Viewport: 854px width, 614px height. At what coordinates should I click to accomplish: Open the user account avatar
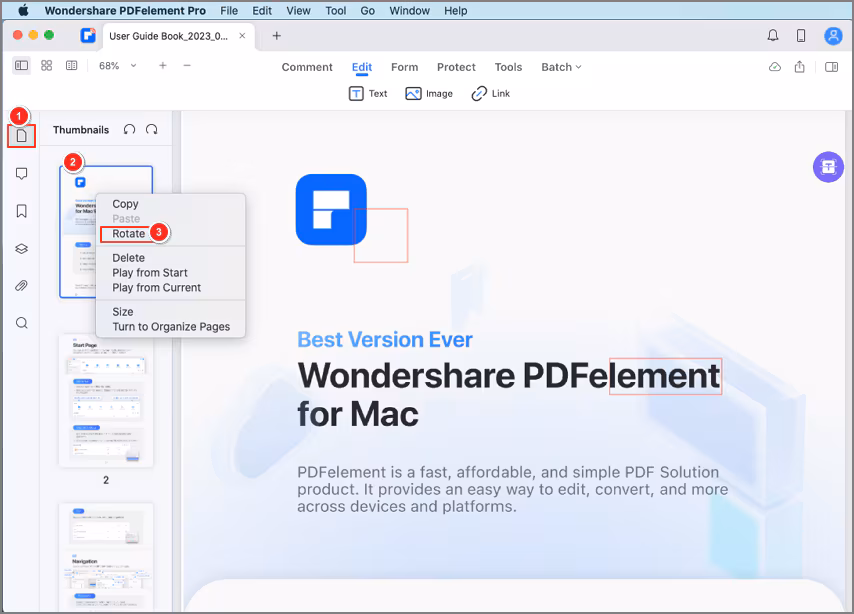[x=833, y=35]
